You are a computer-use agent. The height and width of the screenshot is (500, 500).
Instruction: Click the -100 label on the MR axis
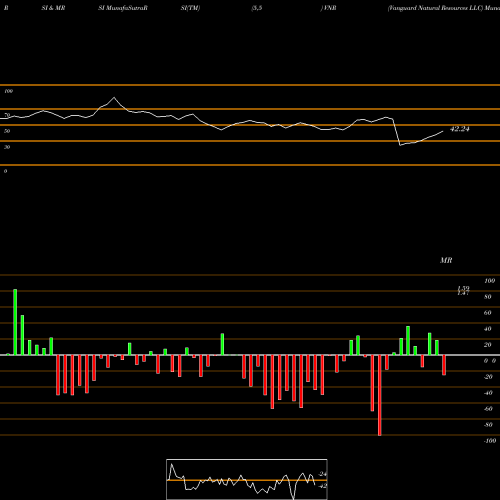[x=490, y=441]
